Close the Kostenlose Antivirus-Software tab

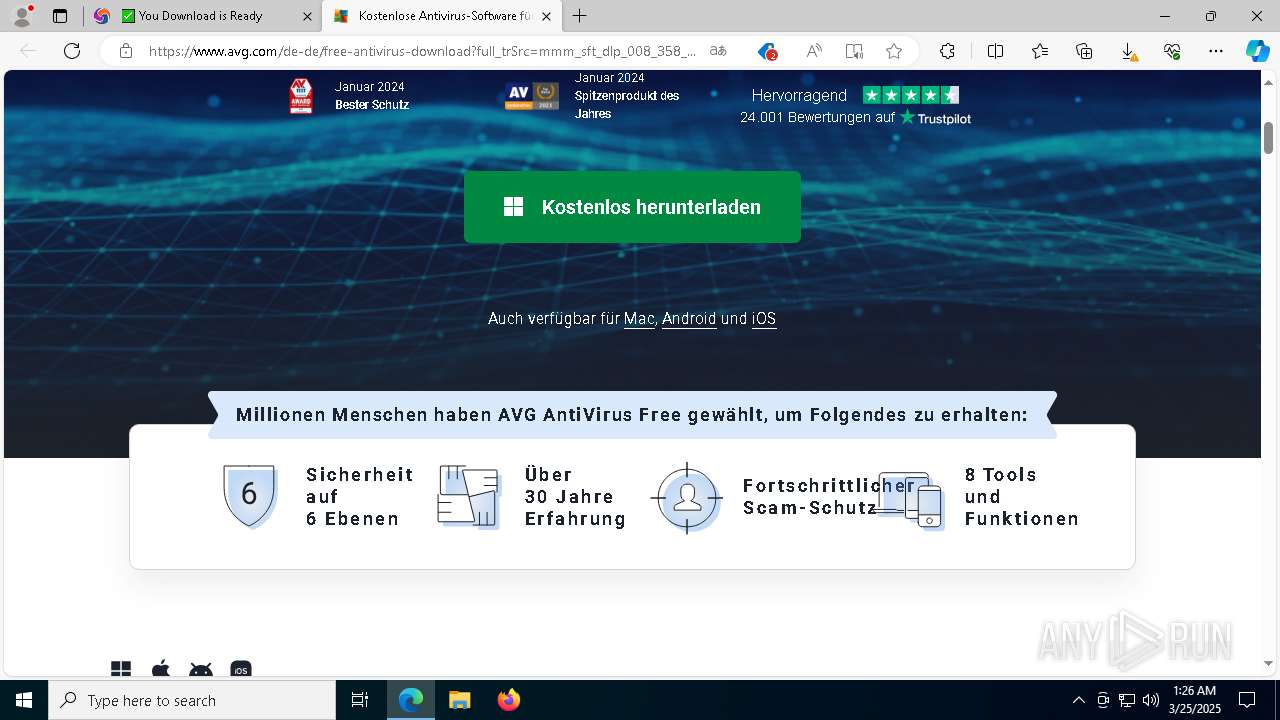(x=548, y=16)
